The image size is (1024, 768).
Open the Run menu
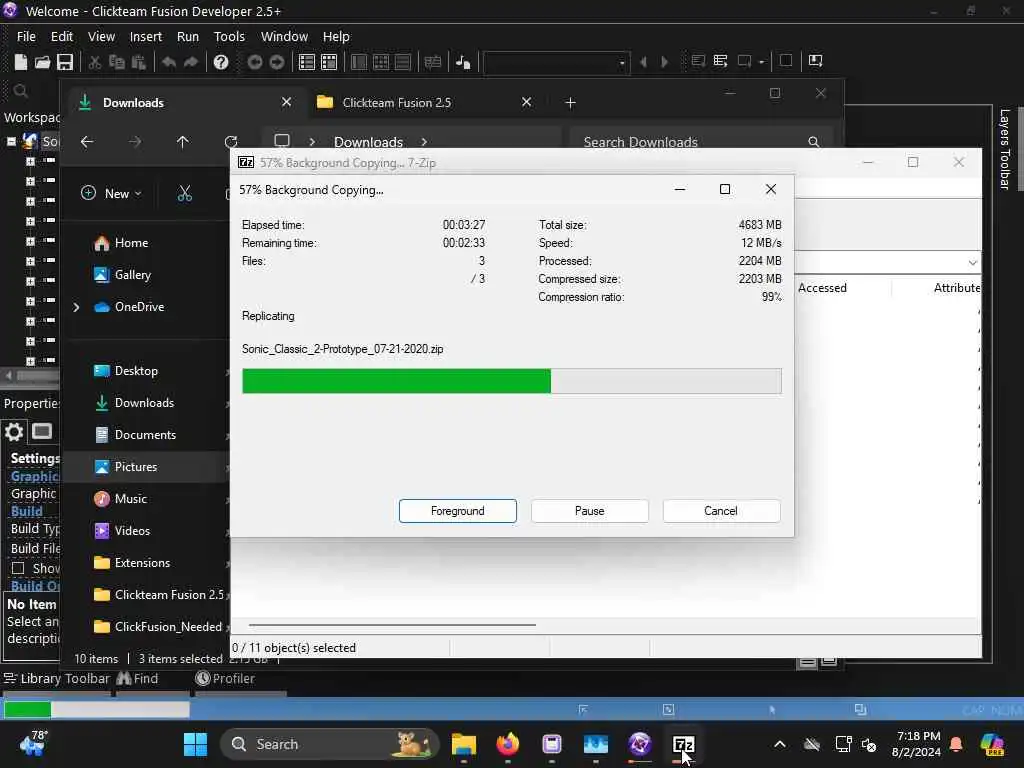(x=188, y=37)
